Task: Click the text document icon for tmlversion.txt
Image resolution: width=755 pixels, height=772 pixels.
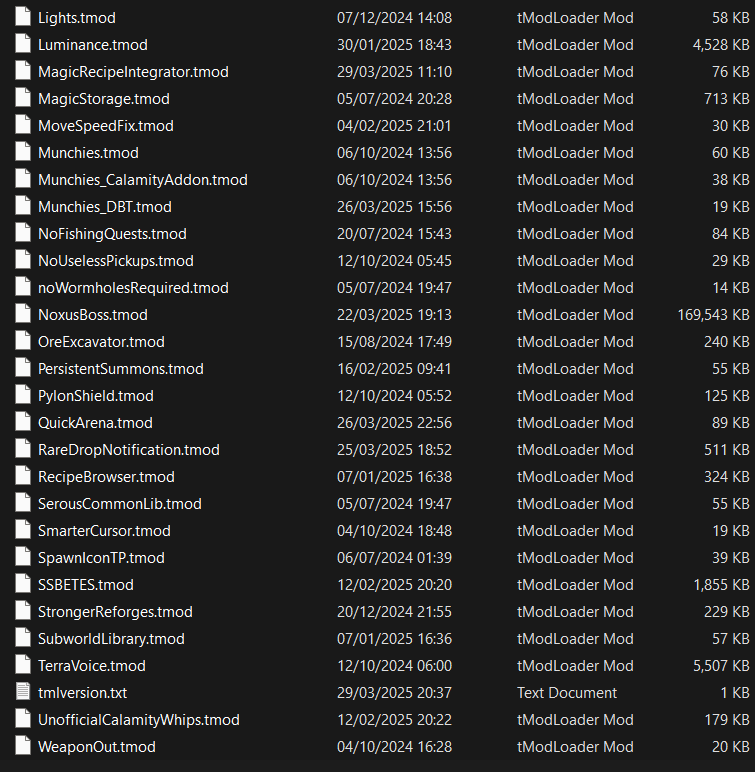Action: pyautogui.click(x=23, y=691)
